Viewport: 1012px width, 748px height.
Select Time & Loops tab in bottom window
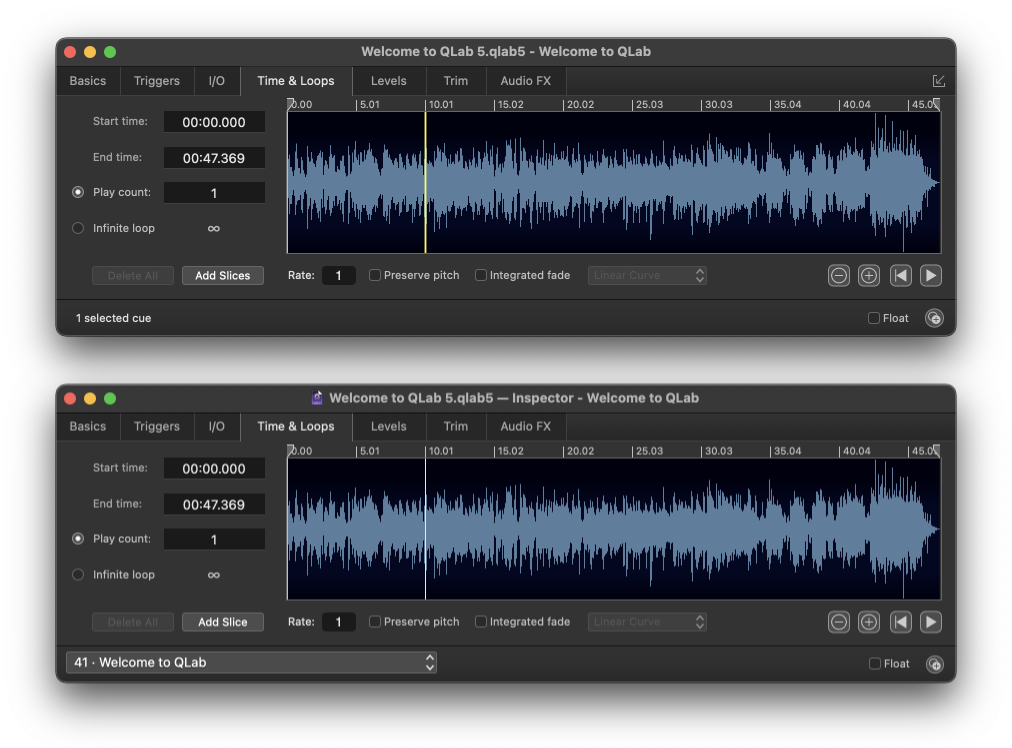click(x=296, y=427)
